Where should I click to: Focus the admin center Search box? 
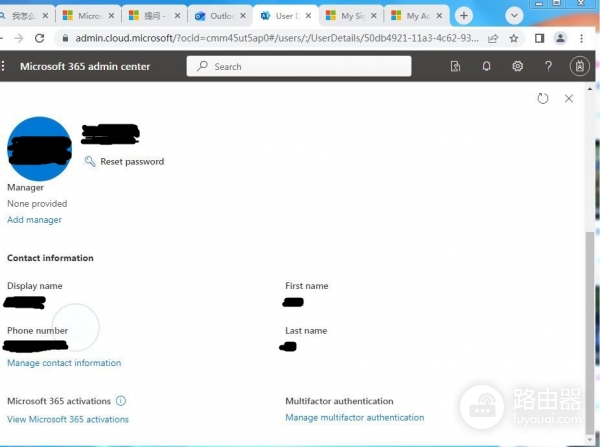[299, 66]
